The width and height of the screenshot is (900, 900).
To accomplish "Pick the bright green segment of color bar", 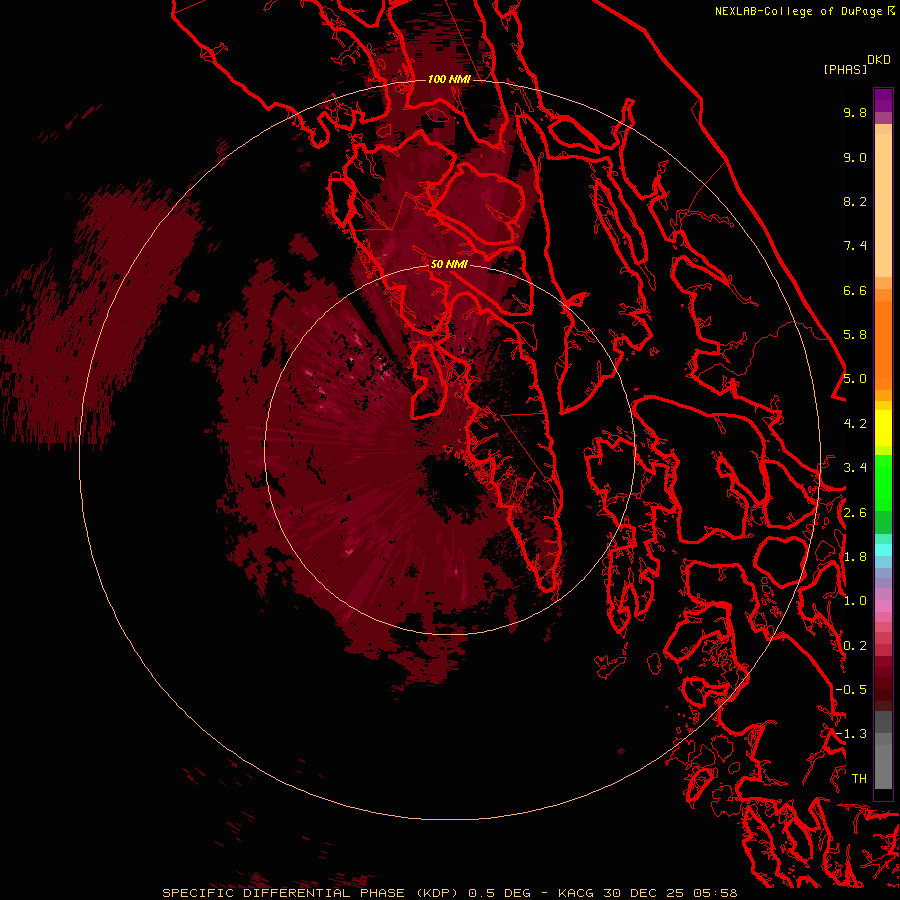I will pos(883,482).
